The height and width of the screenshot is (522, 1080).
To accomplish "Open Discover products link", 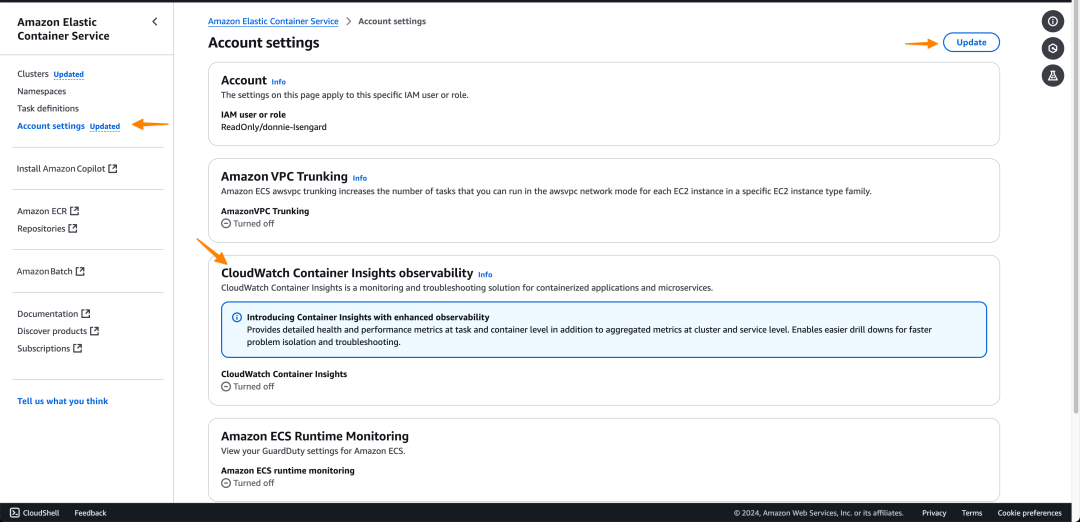I will 52,331.
